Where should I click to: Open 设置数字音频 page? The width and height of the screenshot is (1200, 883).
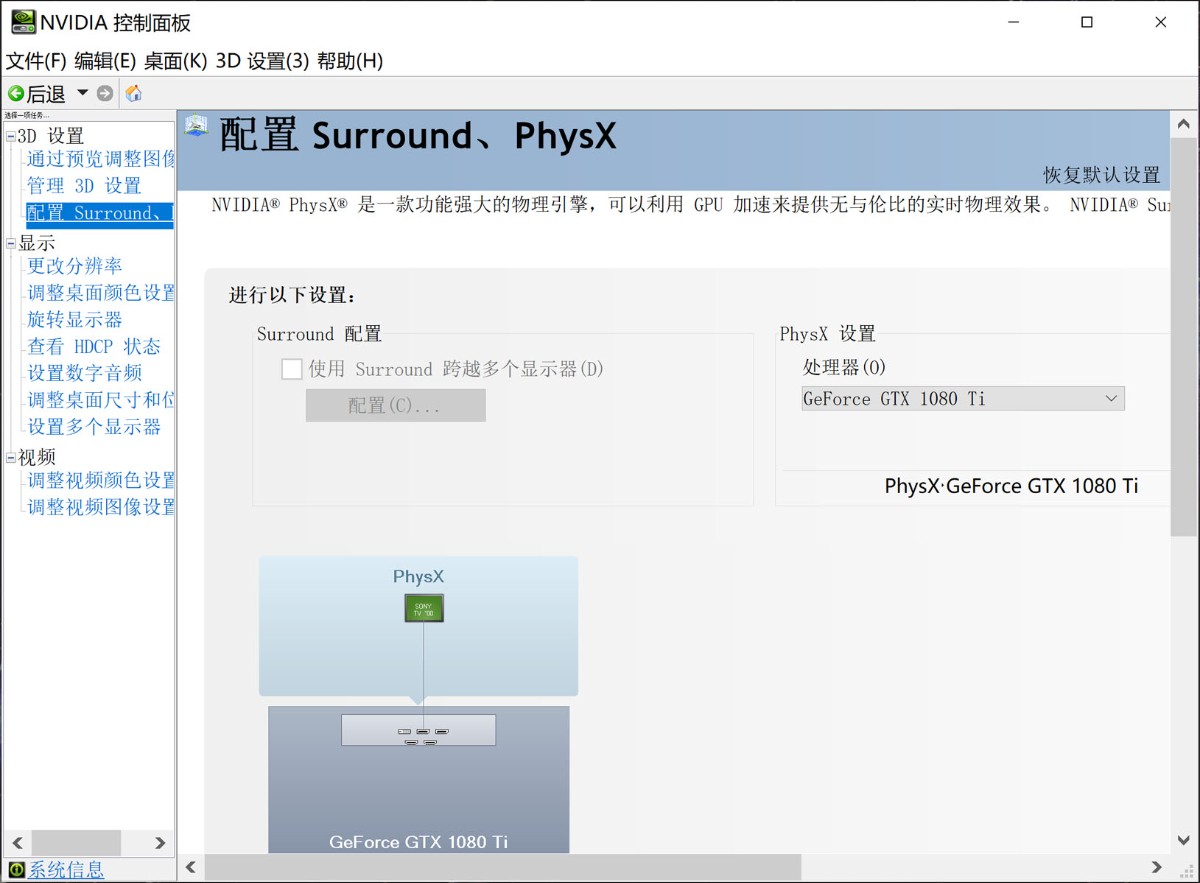point(85,373)
